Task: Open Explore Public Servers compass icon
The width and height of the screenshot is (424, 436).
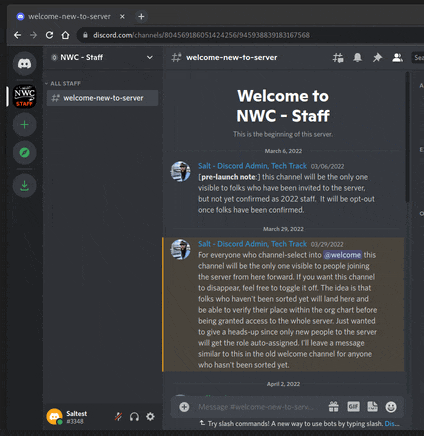Action: (x=24, y=153)
